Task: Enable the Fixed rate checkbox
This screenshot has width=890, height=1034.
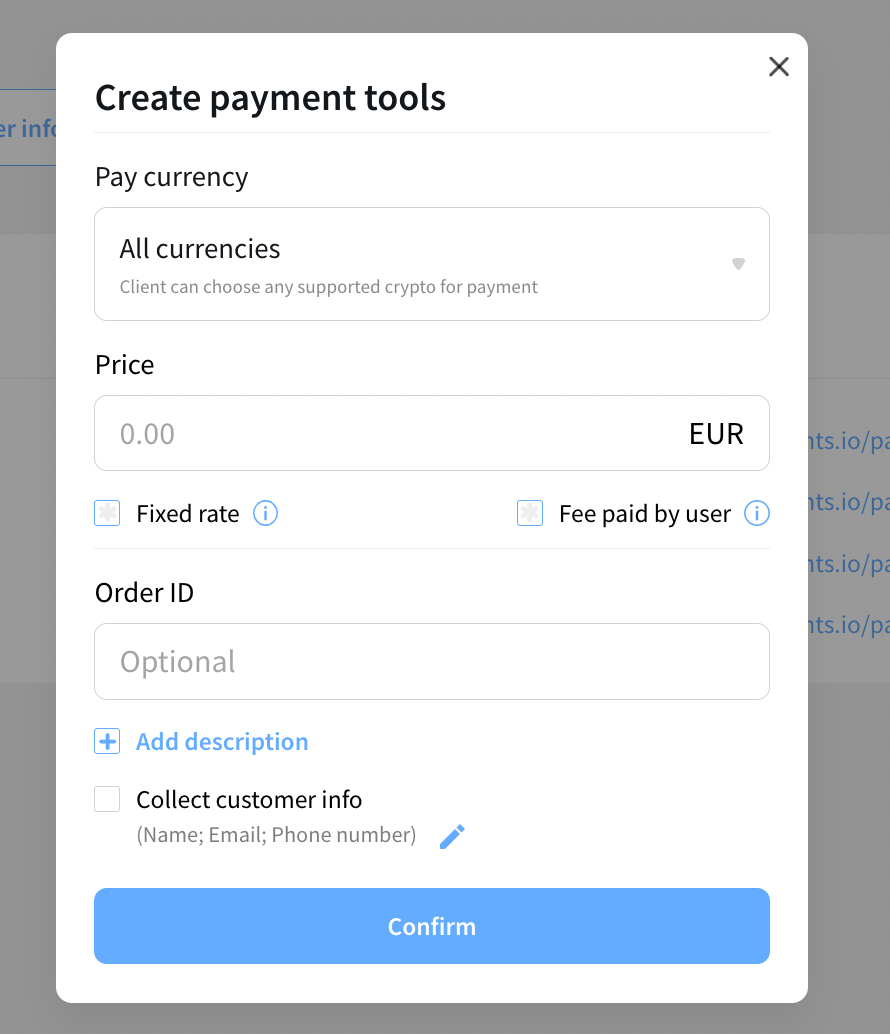Action: [x=107, y=514]
